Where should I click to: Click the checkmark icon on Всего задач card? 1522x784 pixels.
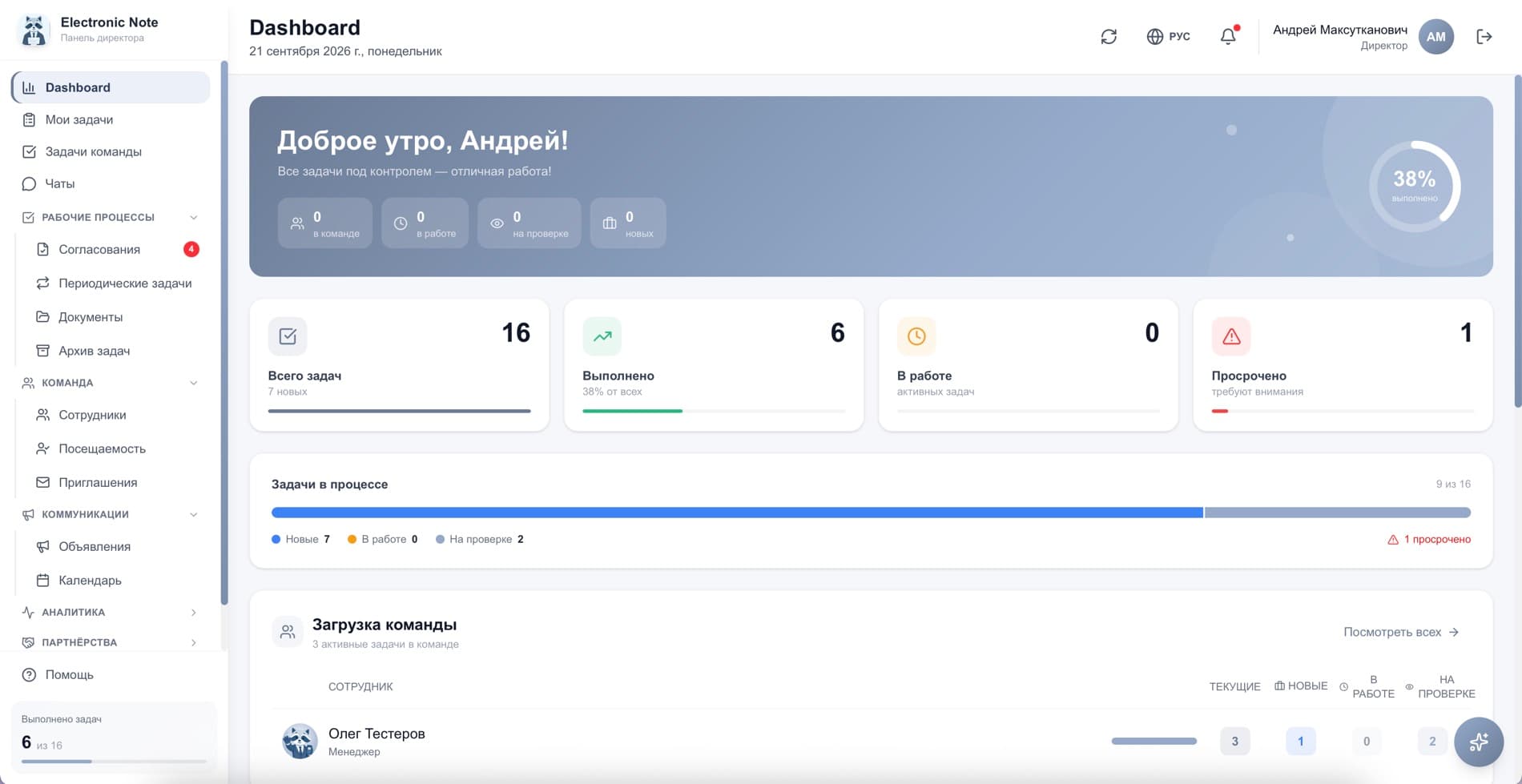(288, 336)
